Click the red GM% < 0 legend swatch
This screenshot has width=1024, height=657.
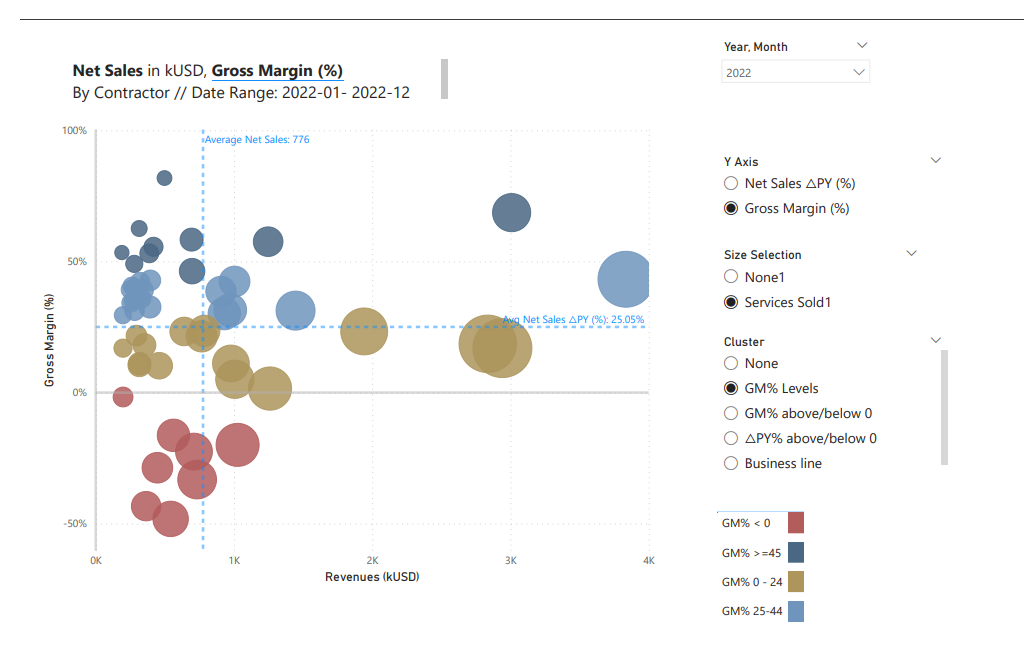pos(795,522)
